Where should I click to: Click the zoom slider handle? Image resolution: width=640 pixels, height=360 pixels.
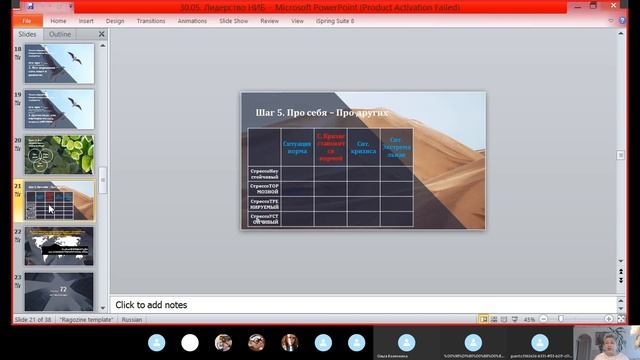[x=561, y=319]
